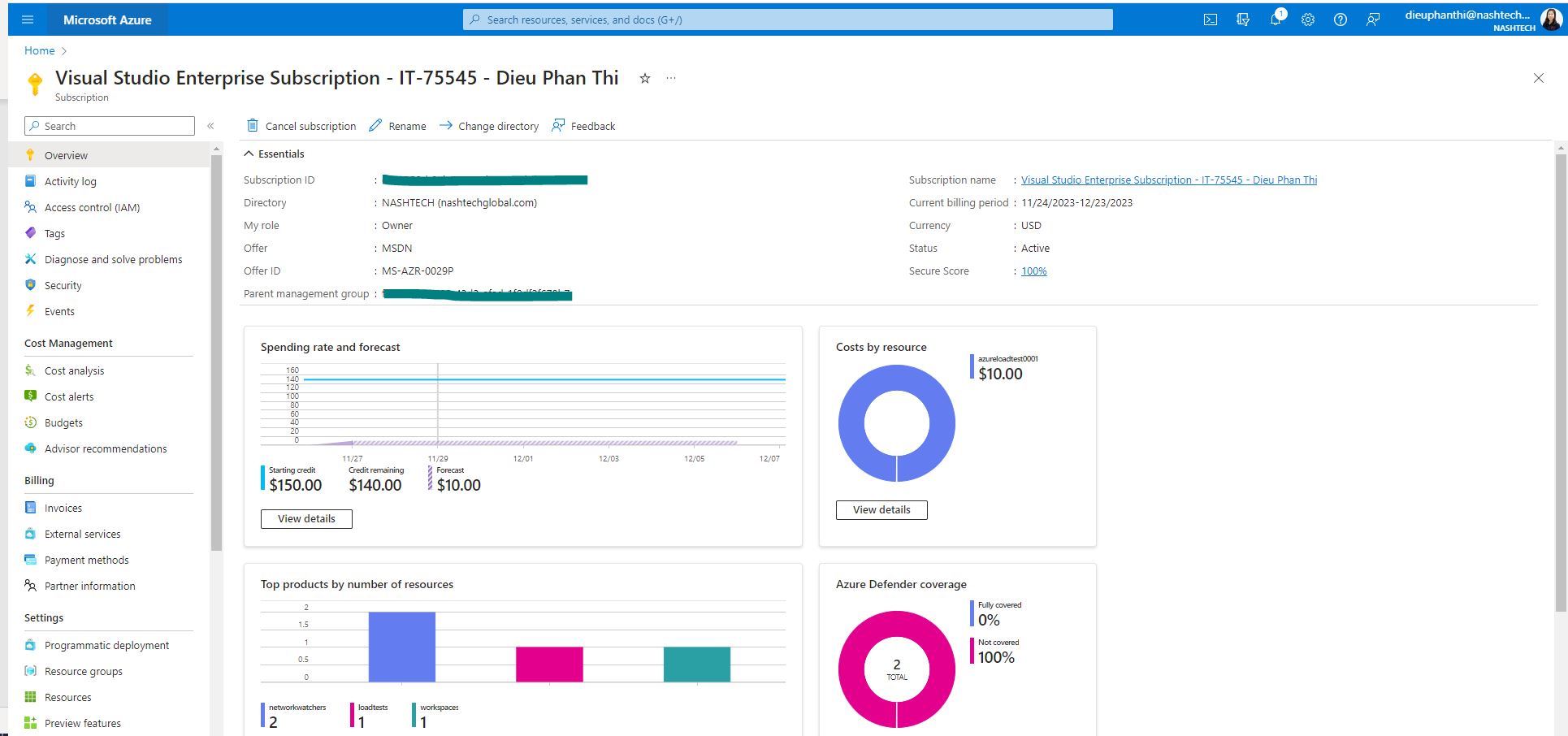Click the Fully covered legend swatch

pyautogui.click(x=972, y=613)
